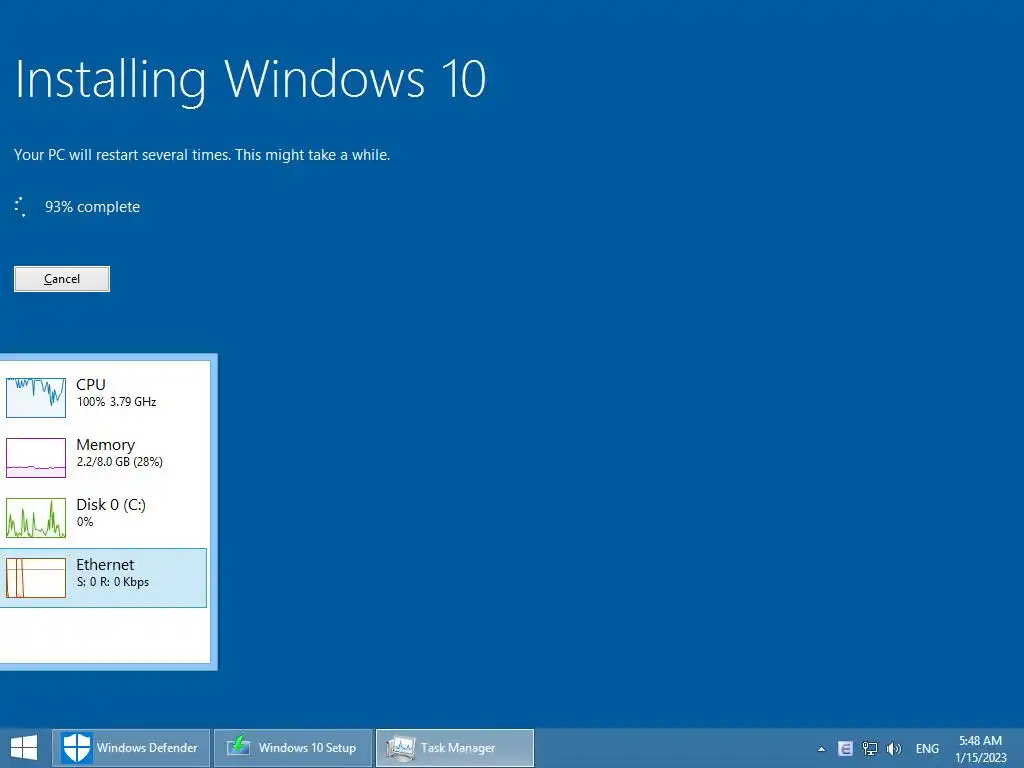Viewport: 1024px width, 768px height.
Task: Show hidden tray icons arrow
Action: point(822,749)
